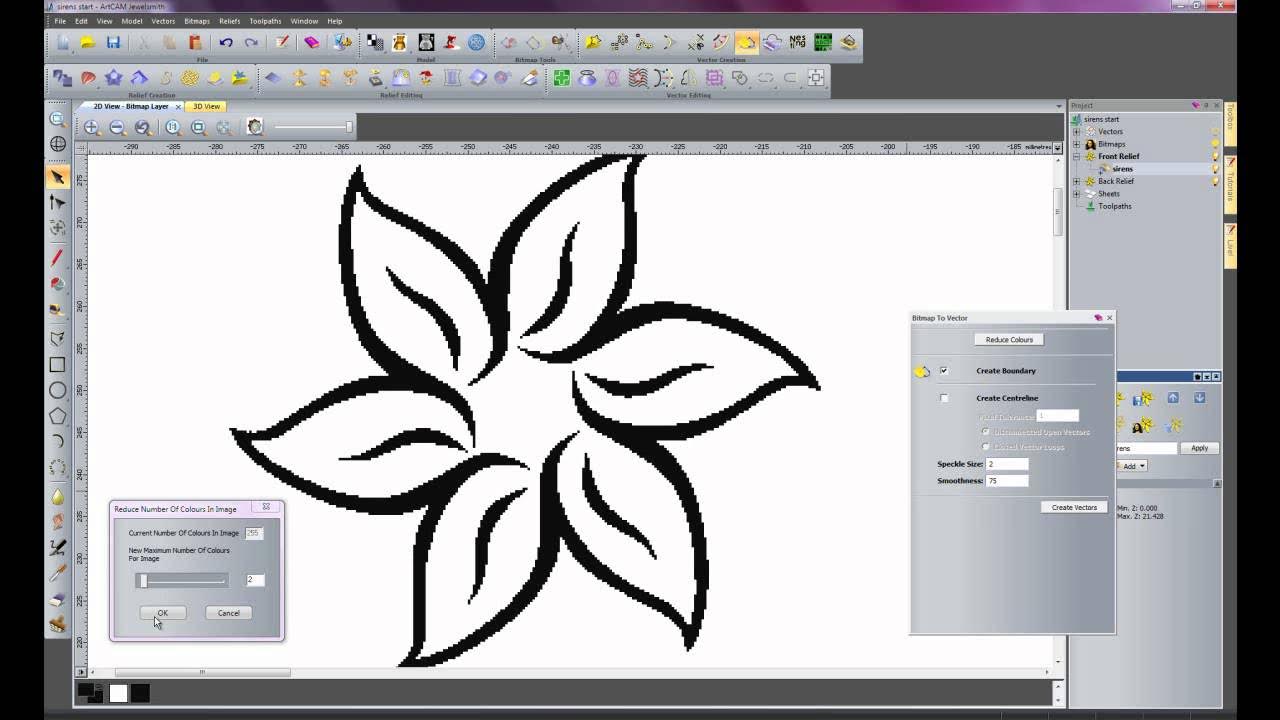Screen dimensions: 1280x720
Task: Click the checkerboard icon in Model toolbar
Action: pyautogui.click(x=375, y=42)
